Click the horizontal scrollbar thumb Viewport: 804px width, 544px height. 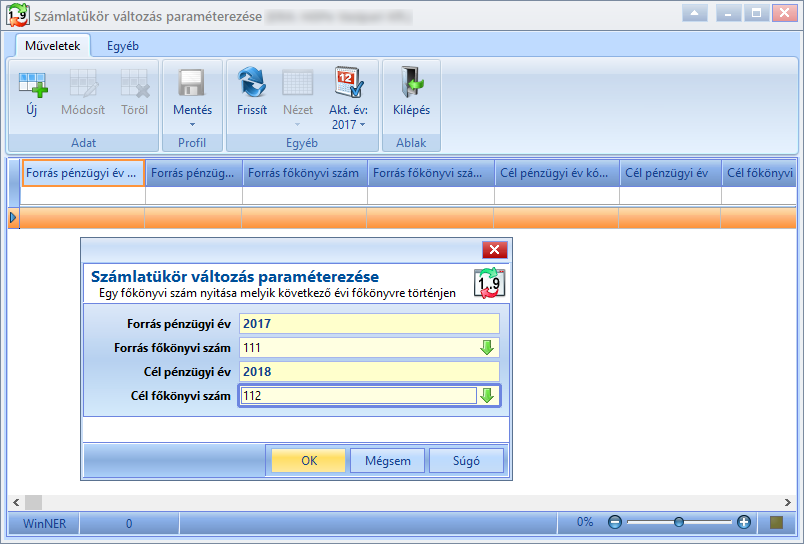[x=34, y=502]
